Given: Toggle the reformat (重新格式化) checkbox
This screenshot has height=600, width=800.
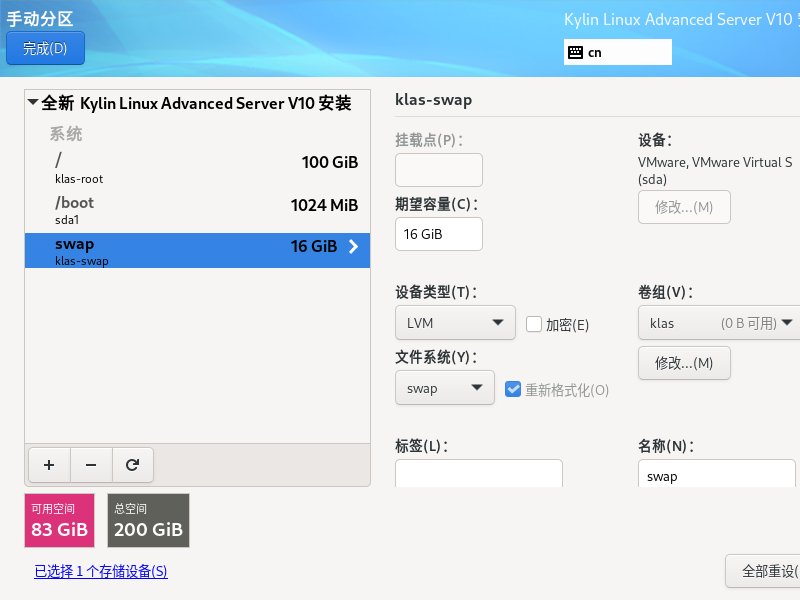Looking at the screenshot, I should tap(513, 389).
